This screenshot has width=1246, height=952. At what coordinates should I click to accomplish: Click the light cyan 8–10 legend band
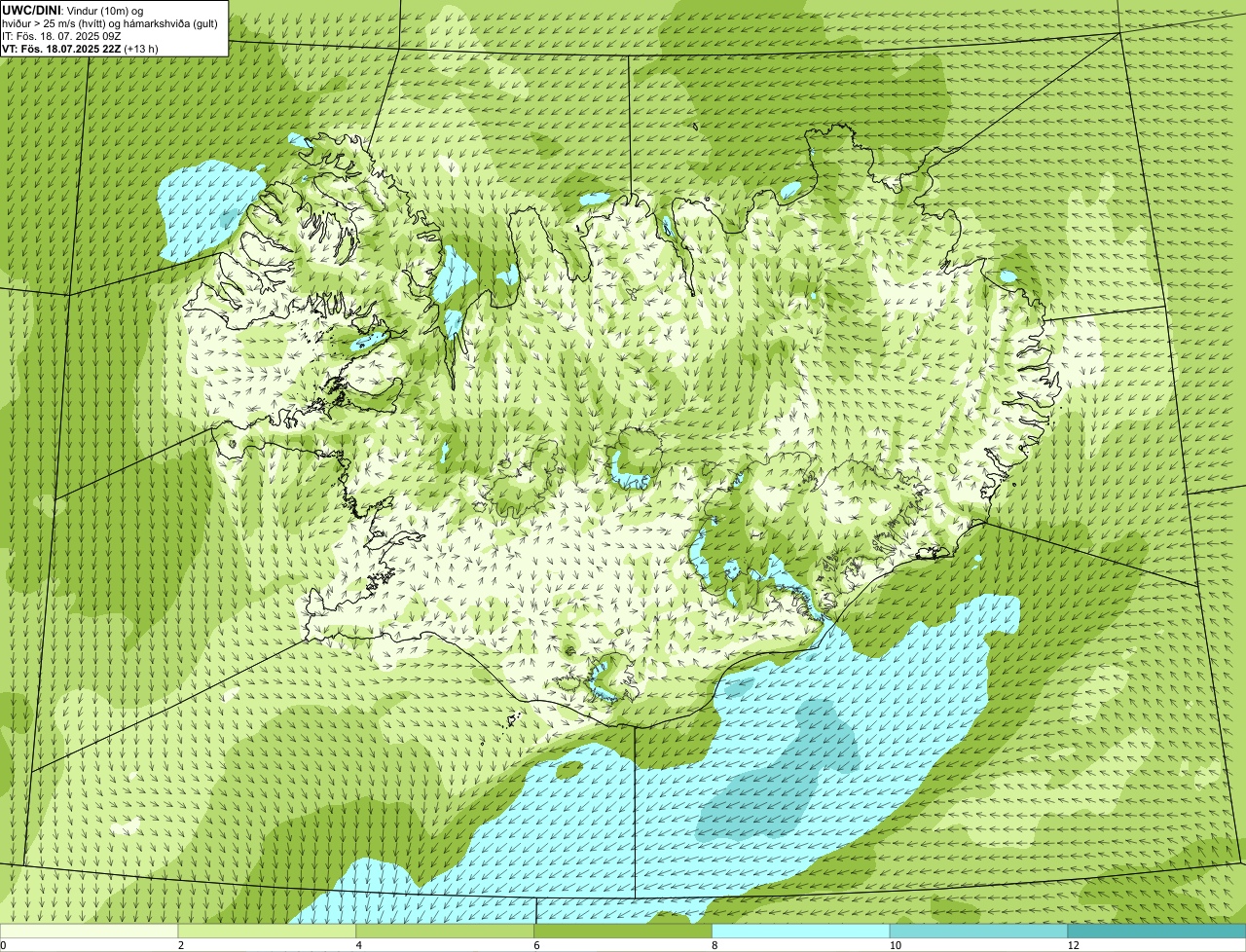point(801,931)
